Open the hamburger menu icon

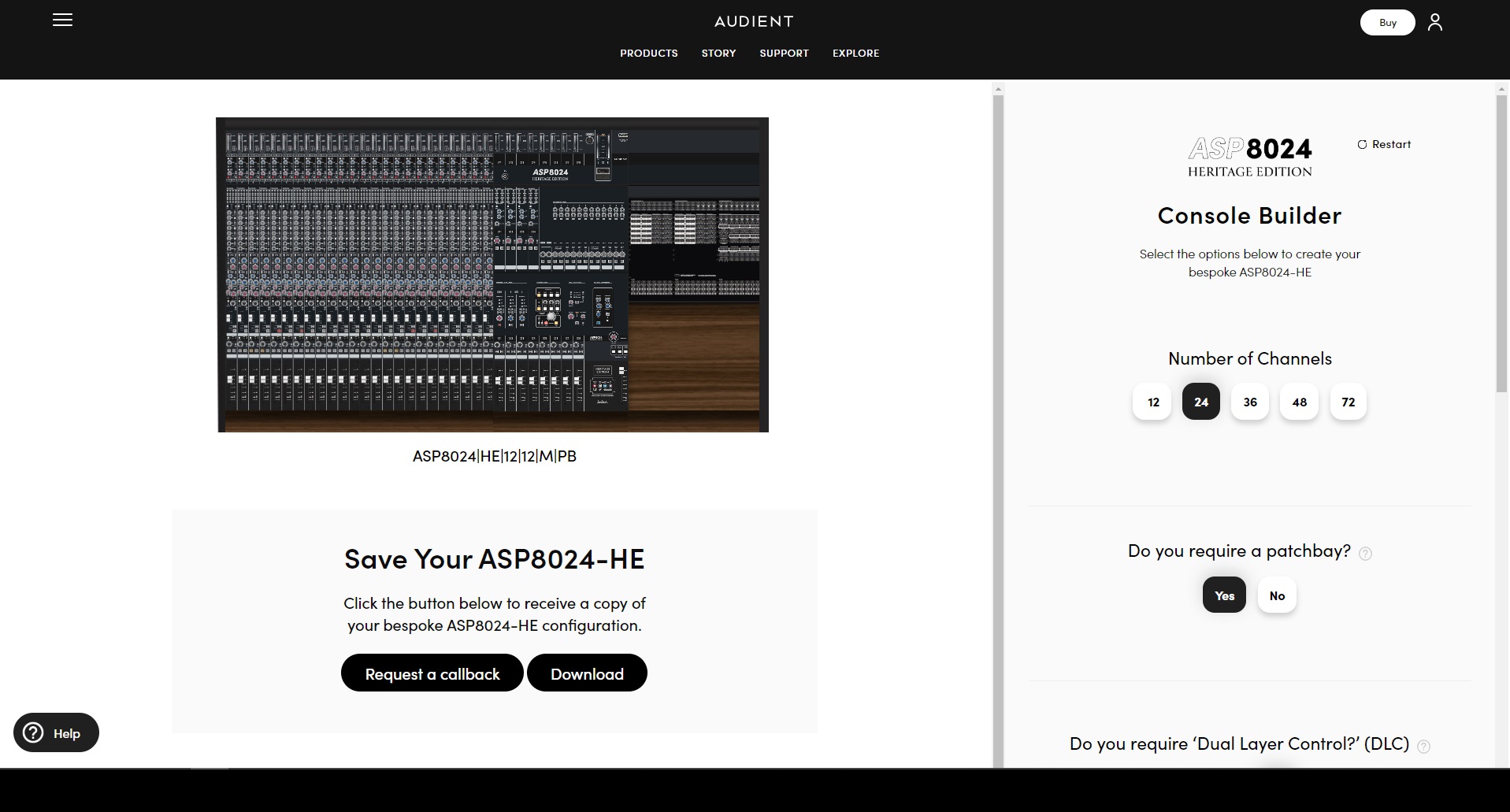tap(62, 20)
